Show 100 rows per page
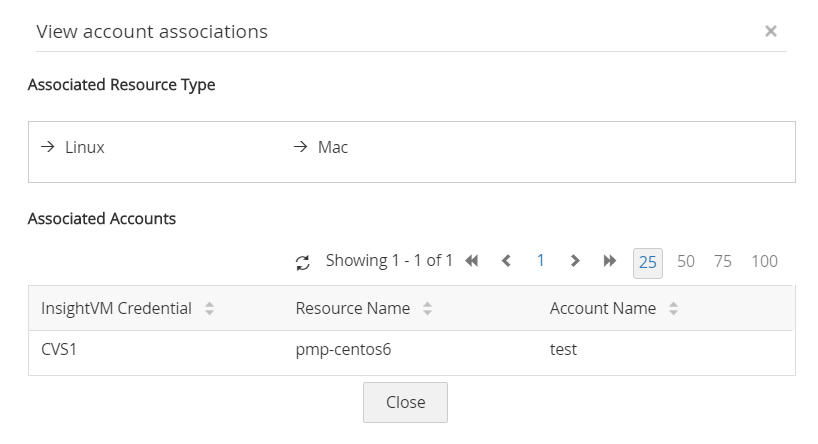Screen dimensions: 818x444 coord(764,261)
